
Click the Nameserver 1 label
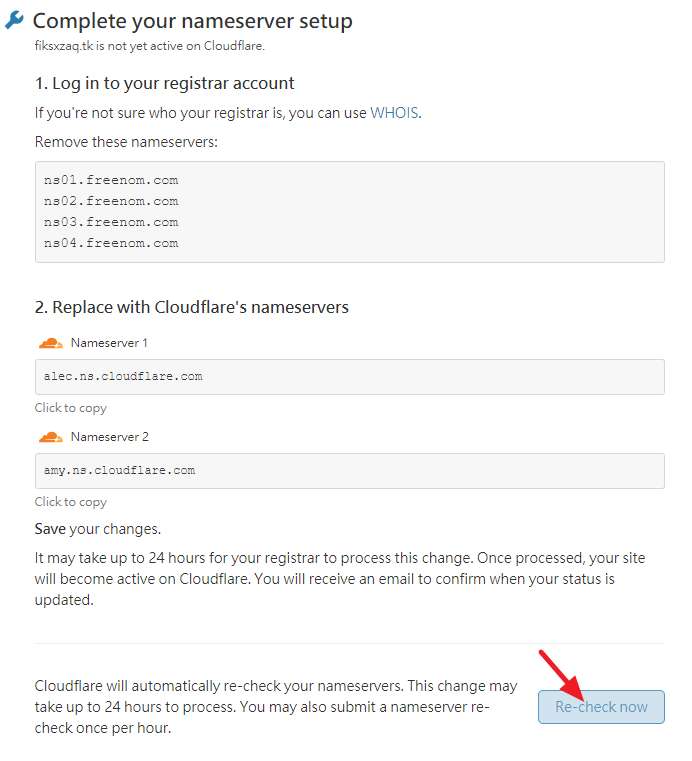109,343
